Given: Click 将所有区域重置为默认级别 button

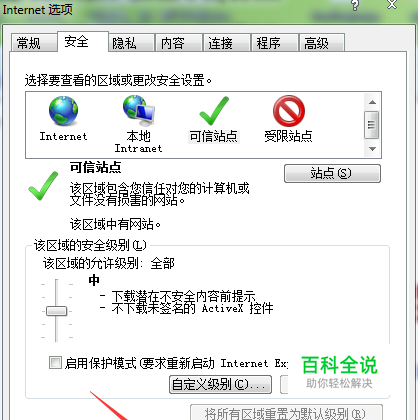Looking at the screenshot, I should [x=286, y=413].
